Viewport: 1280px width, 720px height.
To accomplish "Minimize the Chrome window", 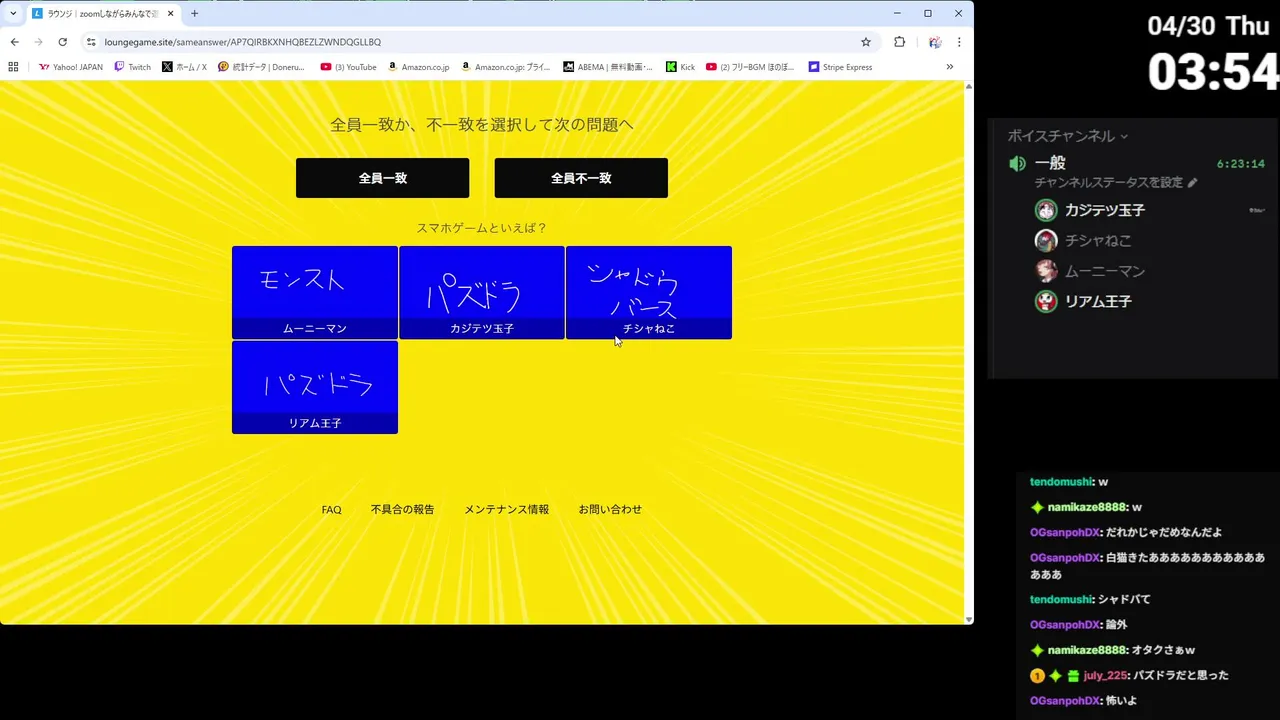I will tap(897, 13).
